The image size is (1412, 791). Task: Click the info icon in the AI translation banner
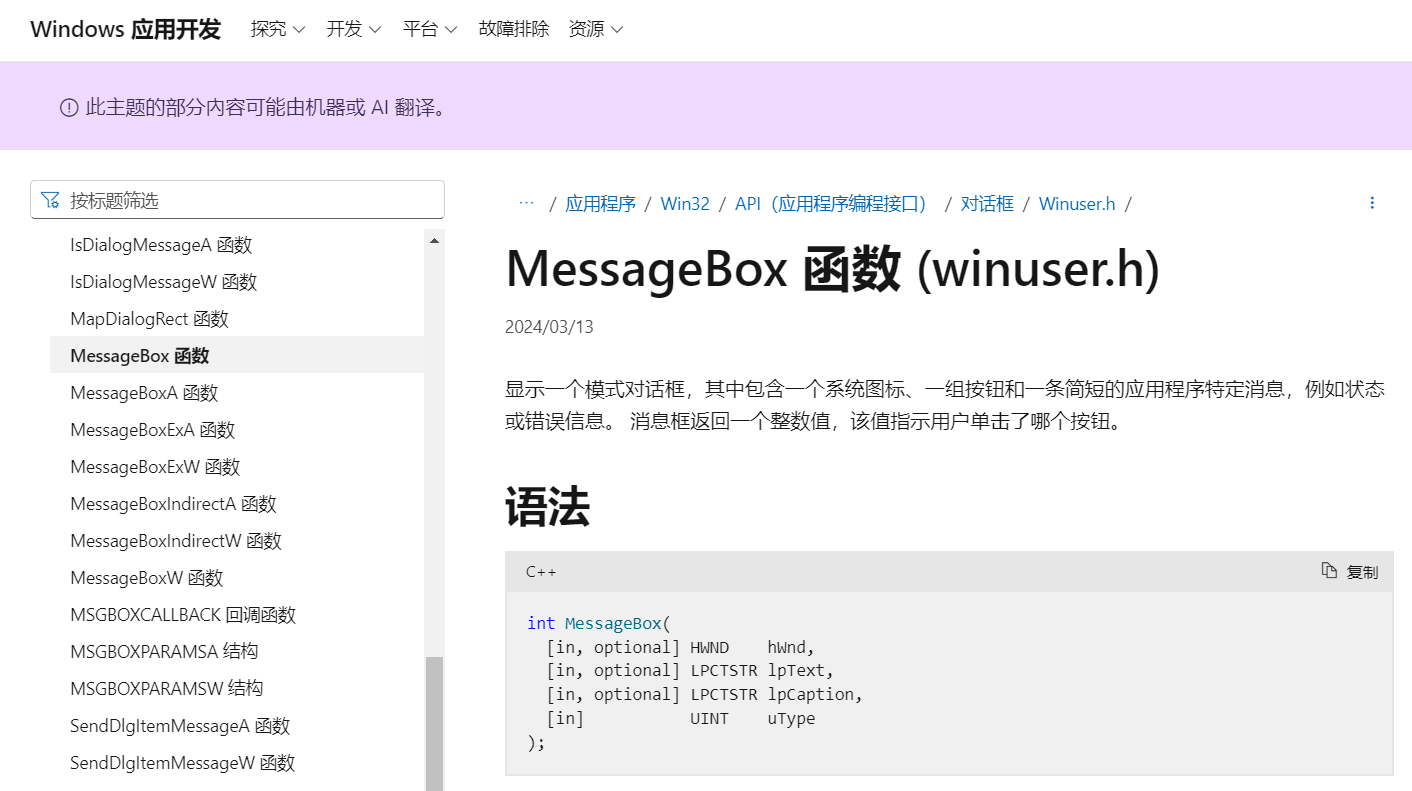[69, 107]
